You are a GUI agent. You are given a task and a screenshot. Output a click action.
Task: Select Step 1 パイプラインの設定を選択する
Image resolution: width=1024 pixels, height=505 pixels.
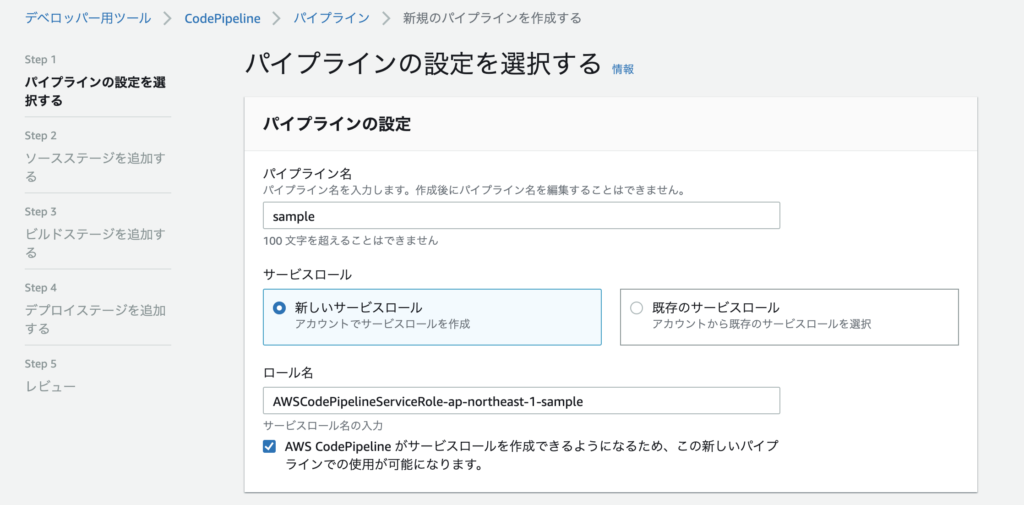click(x=95, y=91)
